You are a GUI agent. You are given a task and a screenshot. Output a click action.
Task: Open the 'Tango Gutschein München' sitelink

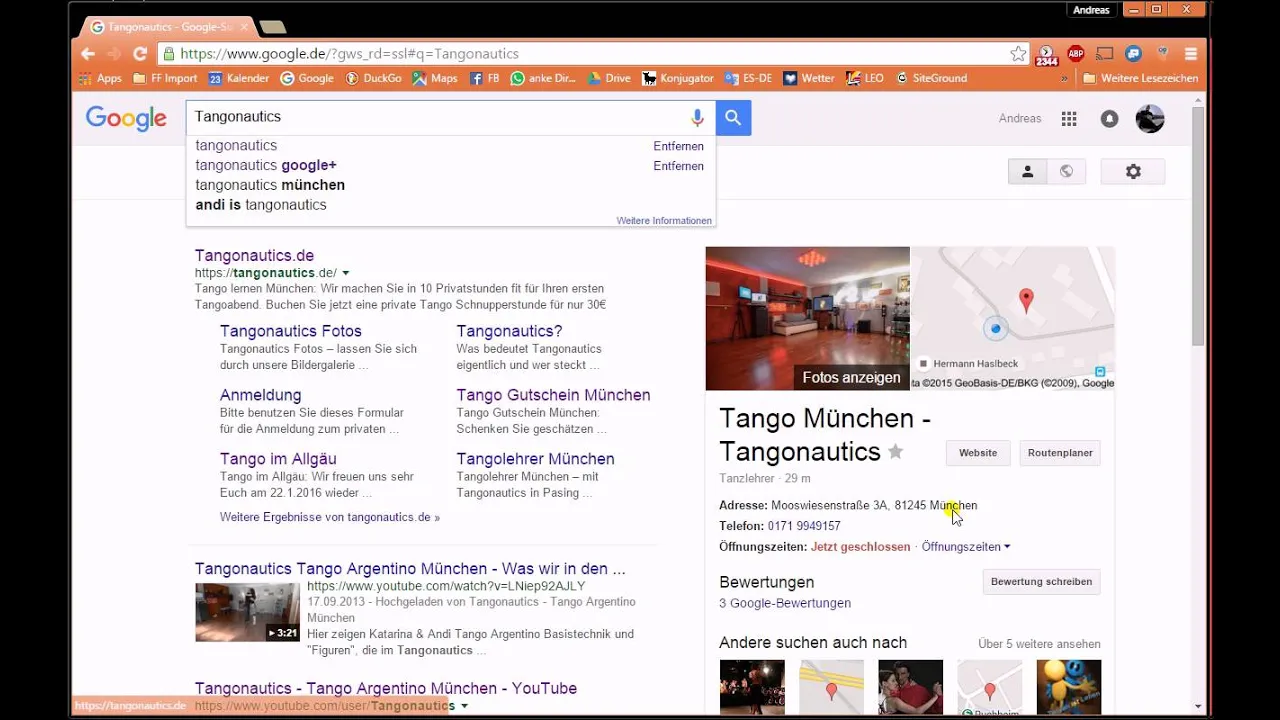553,395
